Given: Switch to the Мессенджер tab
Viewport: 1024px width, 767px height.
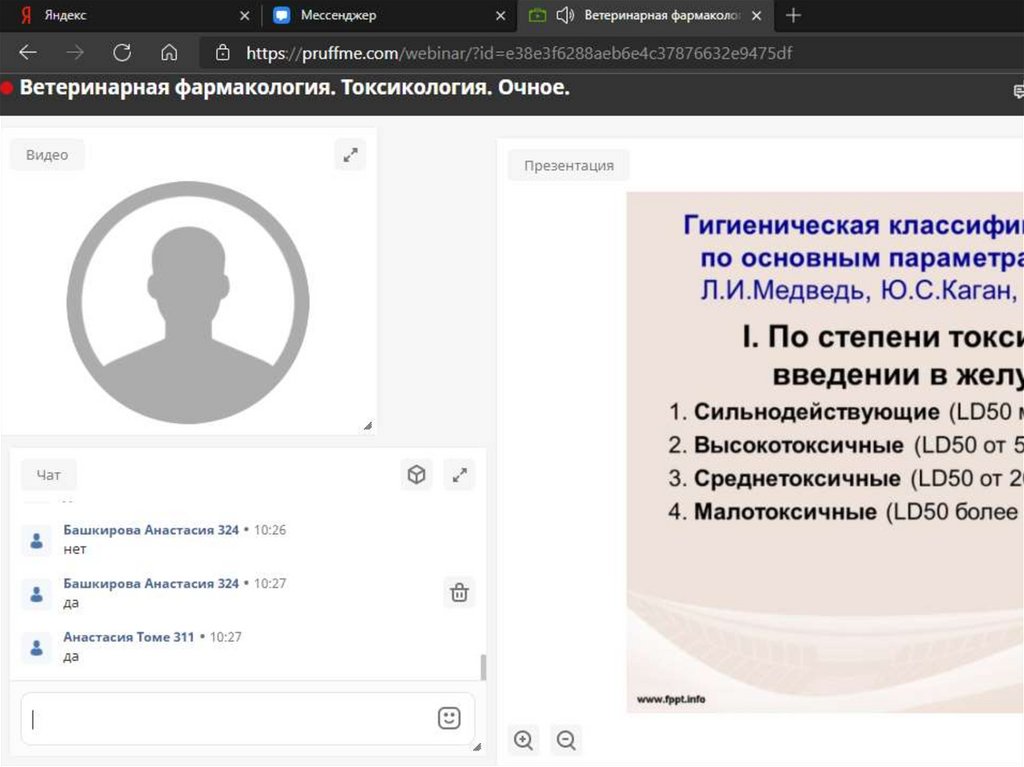Looking at the screenshot, I should tap(380, 15).
